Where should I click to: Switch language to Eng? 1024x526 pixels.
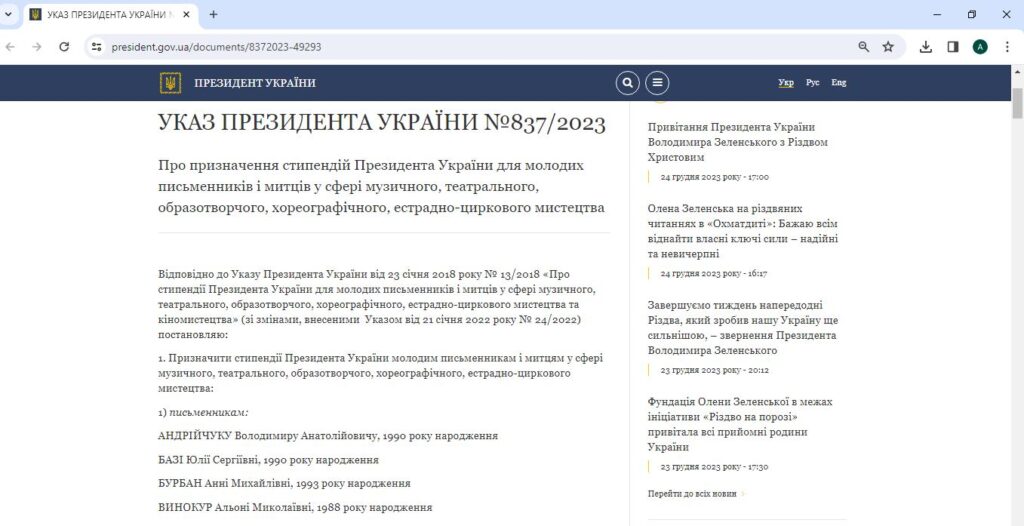tap(838, 83)
